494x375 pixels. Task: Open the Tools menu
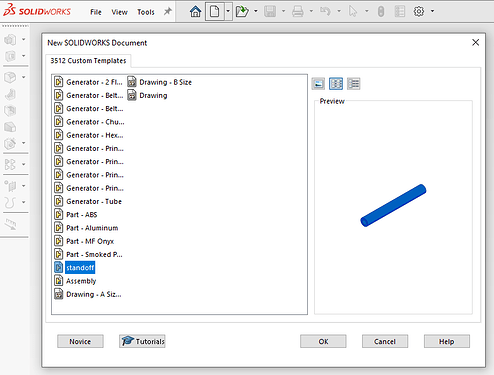(146, 12)
